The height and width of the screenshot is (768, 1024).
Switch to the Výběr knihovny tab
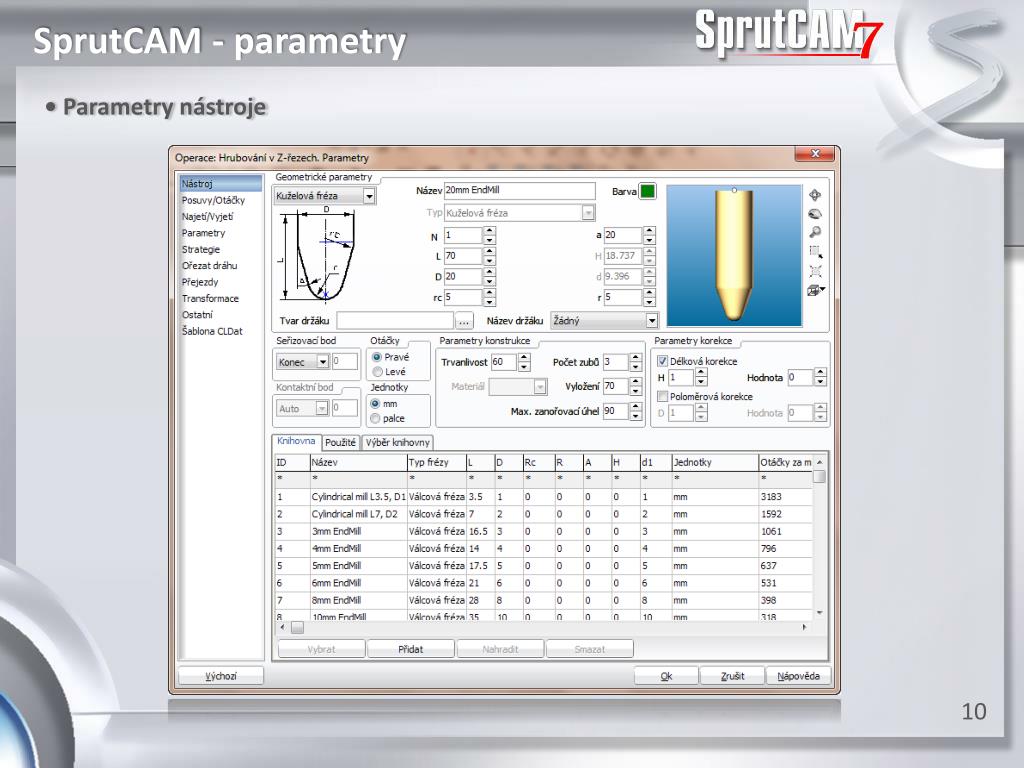398,443
